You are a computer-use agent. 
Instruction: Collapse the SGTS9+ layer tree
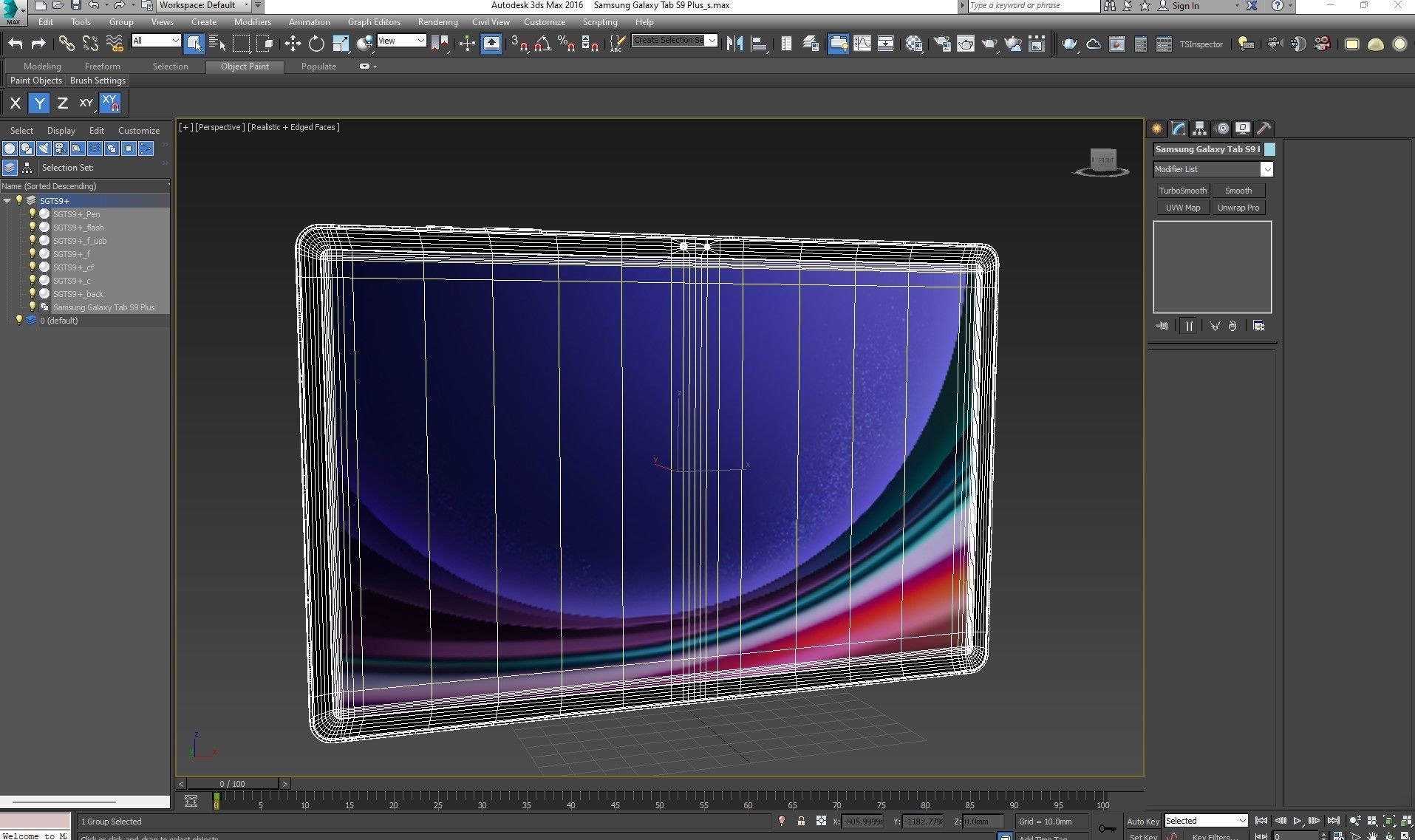[x=7, y=200]
